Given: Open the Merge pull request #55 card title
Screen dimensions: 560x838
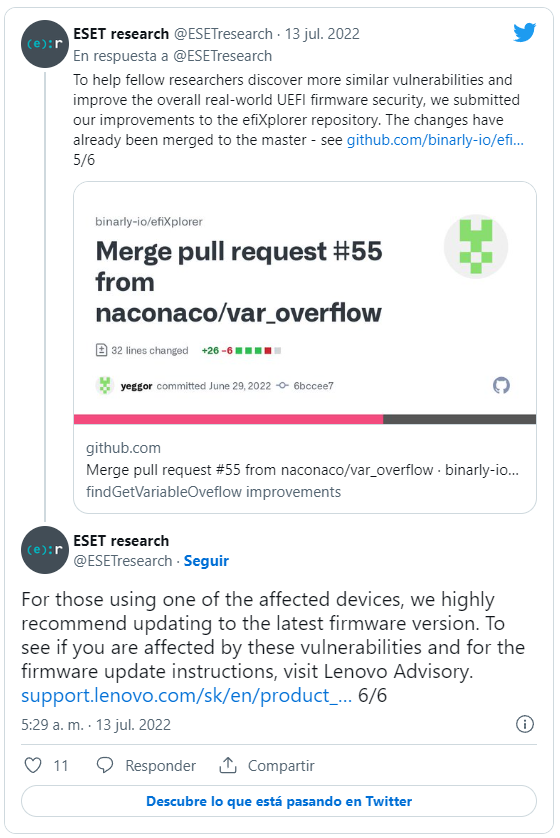Looking at the screenshot, I should tap(239, 282).
